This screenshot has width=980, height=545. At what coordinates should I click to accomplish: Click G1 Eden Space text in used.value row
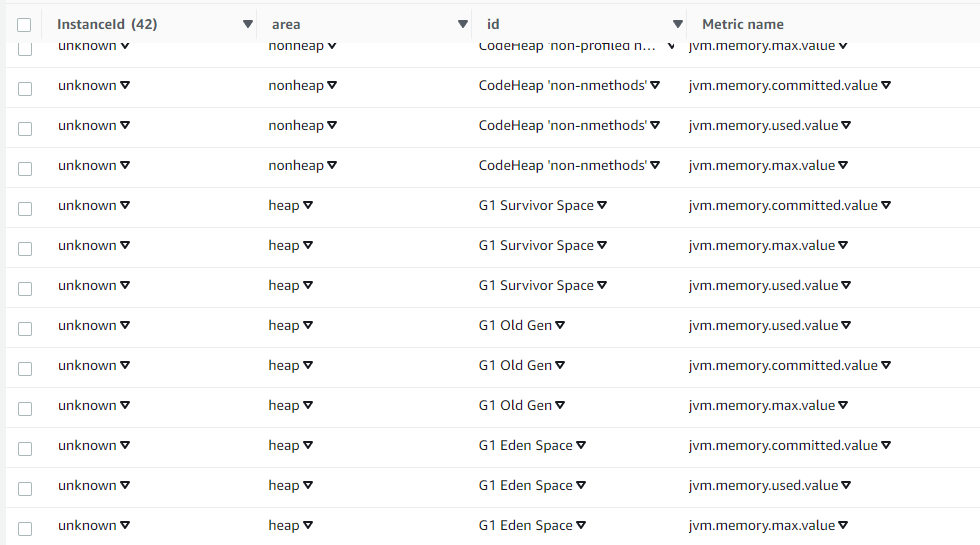[525, 485]
